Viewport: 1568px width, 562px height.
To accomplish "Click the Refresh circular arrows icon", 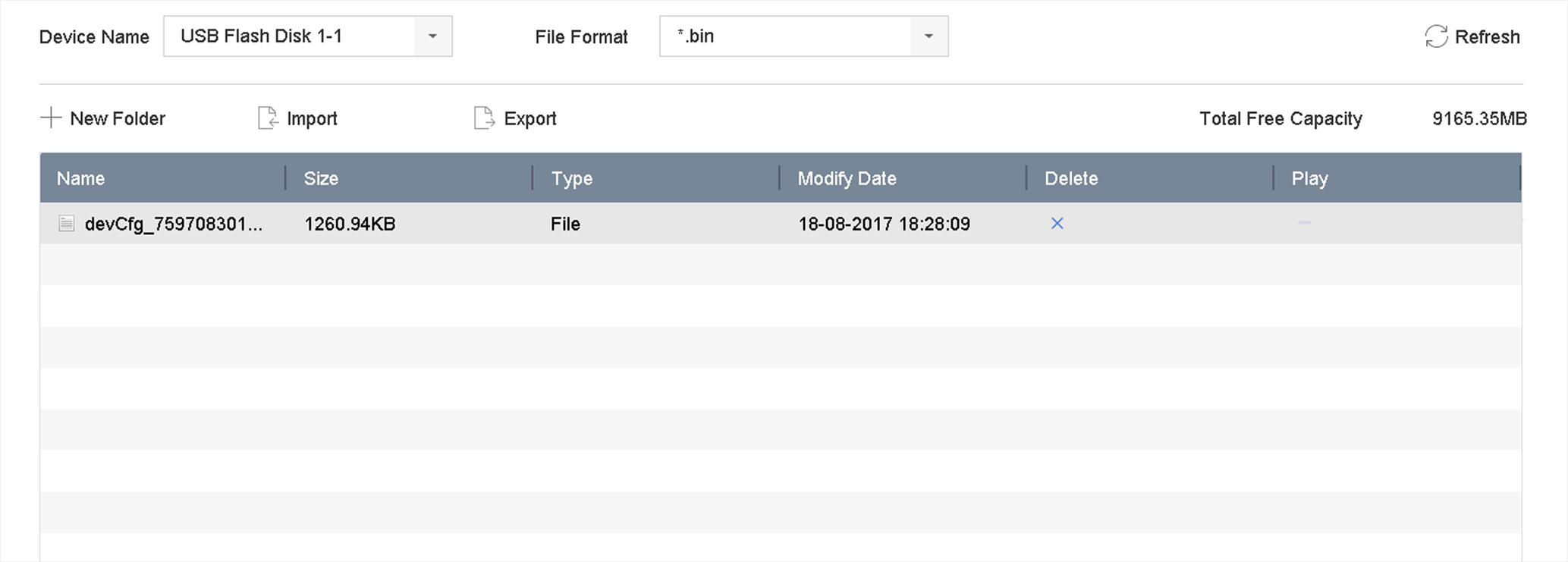I will pos(1436,36).
